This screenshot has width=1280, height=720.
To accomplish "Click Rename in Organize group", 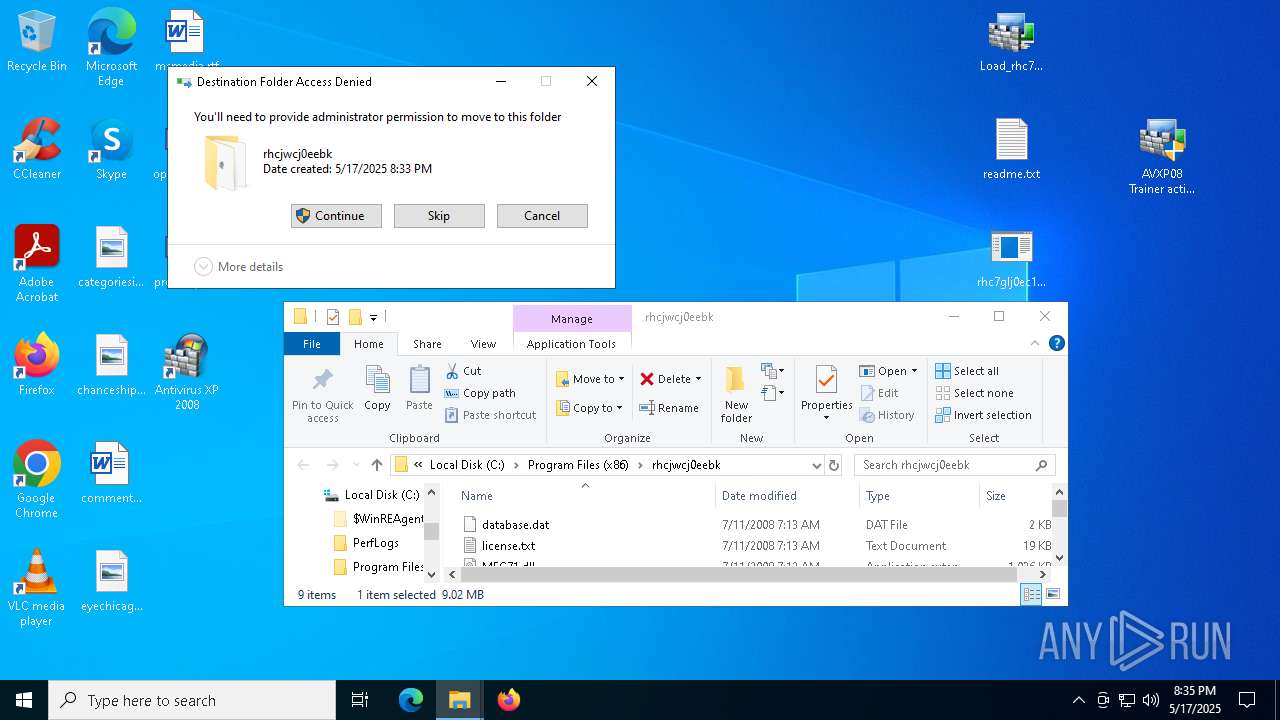I will (669, 408).
